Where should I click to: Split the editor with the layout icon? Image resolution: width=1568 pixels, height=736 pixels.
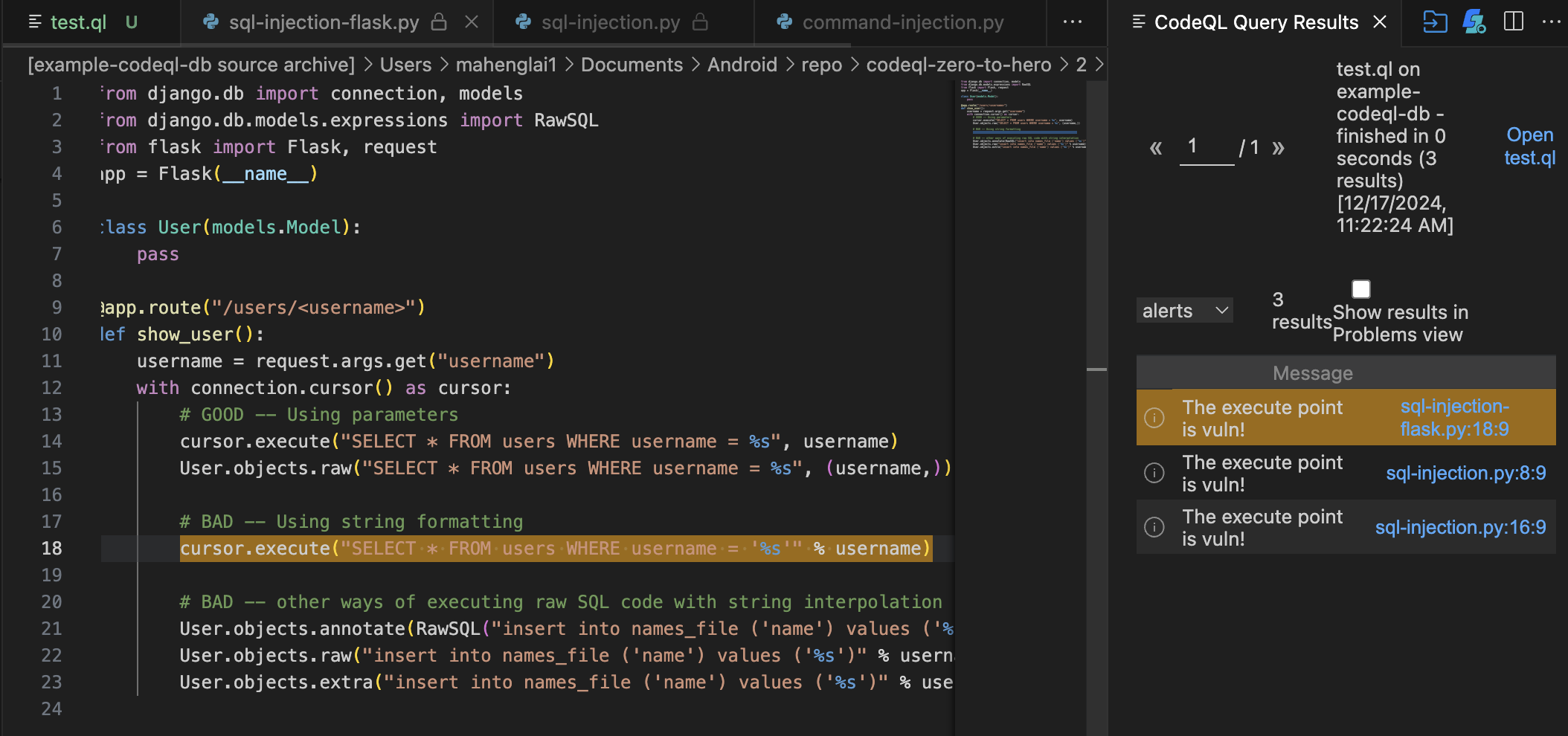[x=1514, y=22]
